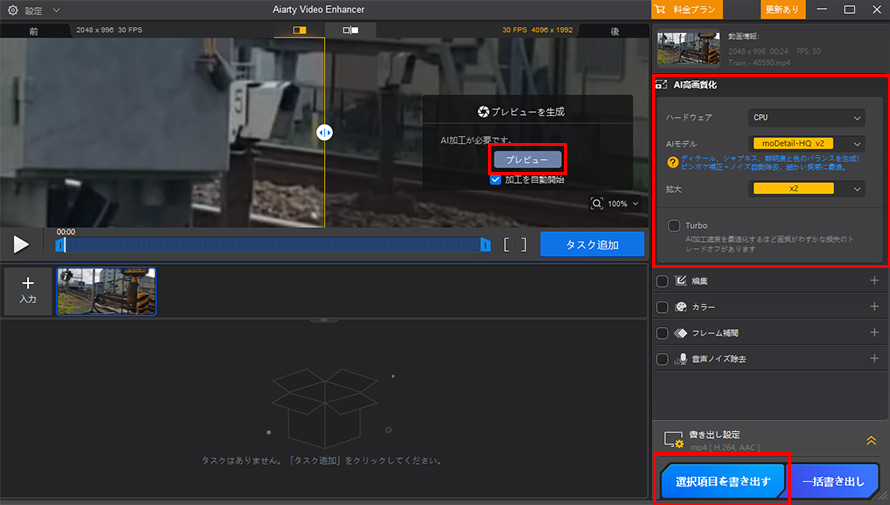
Task: Enable the Turbo checkbox
Action: pos(674,226)
